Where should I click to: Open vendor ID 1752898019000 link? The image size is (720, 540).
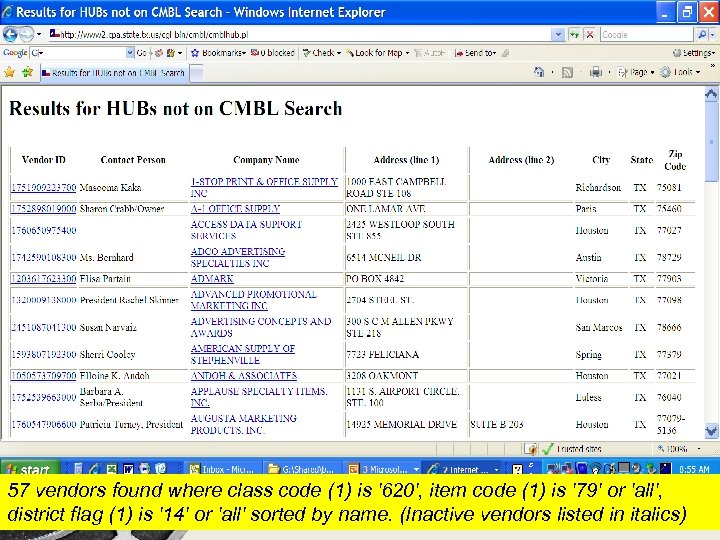(x=44, y=208)
